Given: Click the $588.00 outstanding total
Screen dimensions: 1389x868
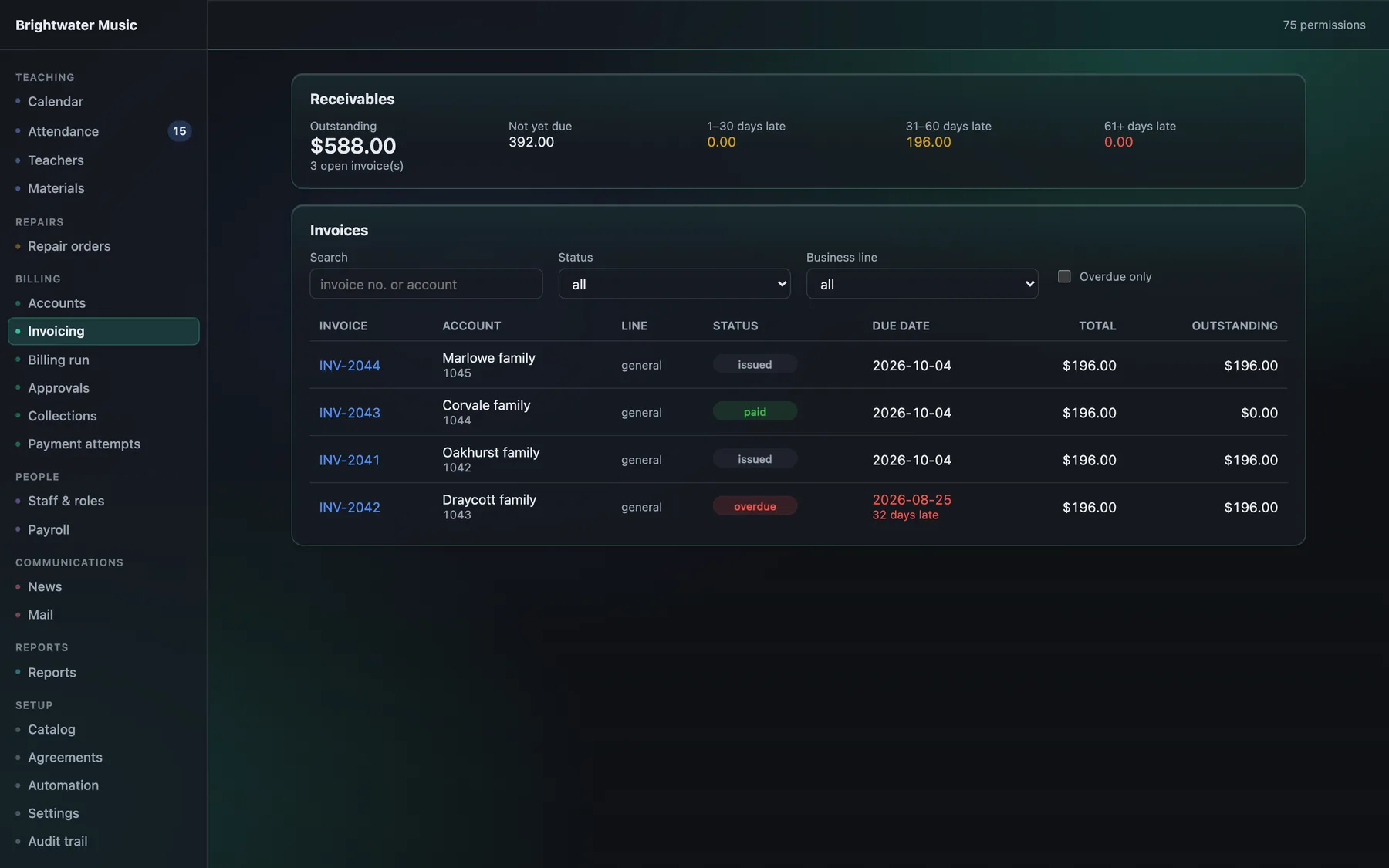Looking at the screenshot, I should (353, 146).
